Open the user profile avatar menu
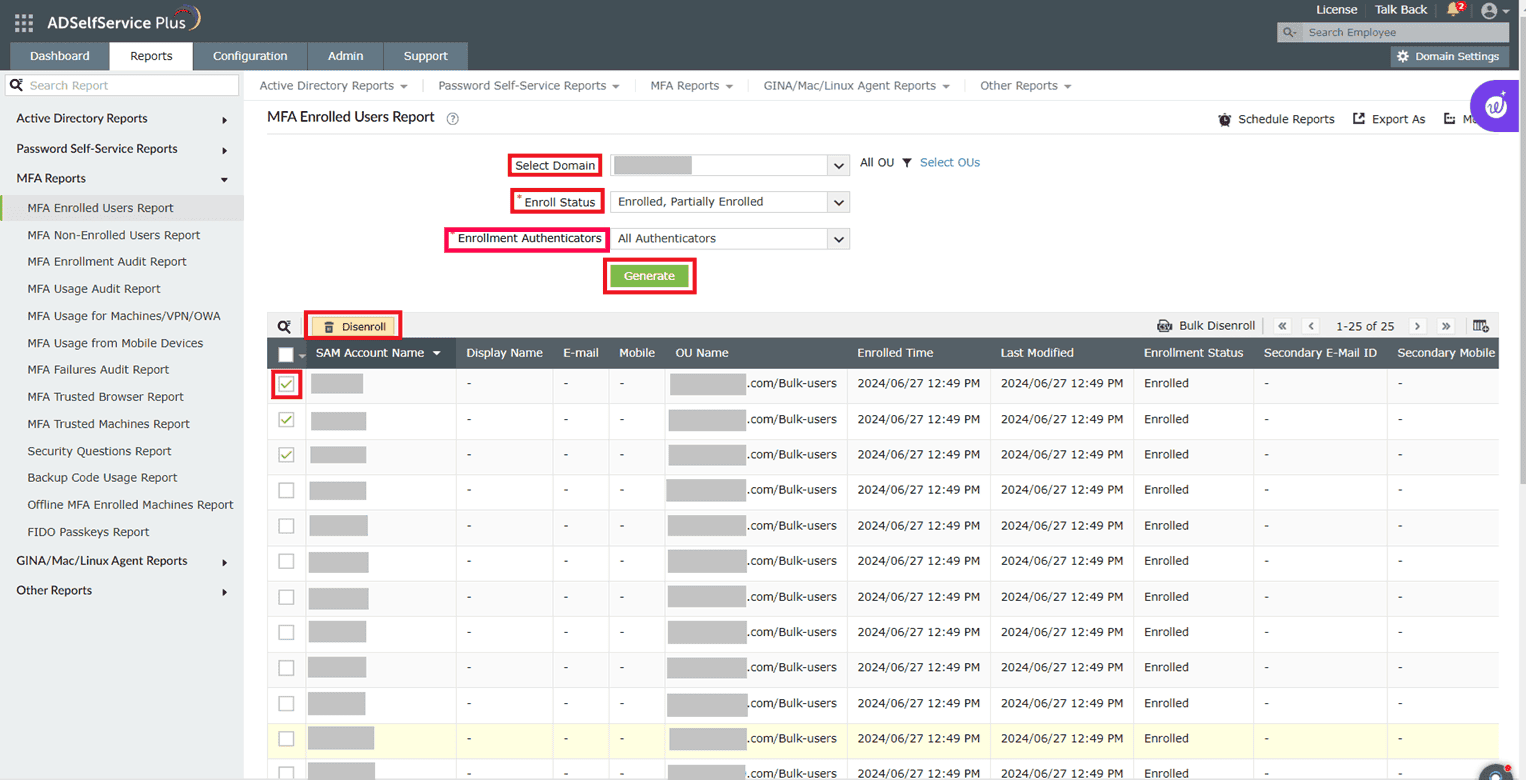Viewport: 1526px width, 780px height. click(1489, 11)
